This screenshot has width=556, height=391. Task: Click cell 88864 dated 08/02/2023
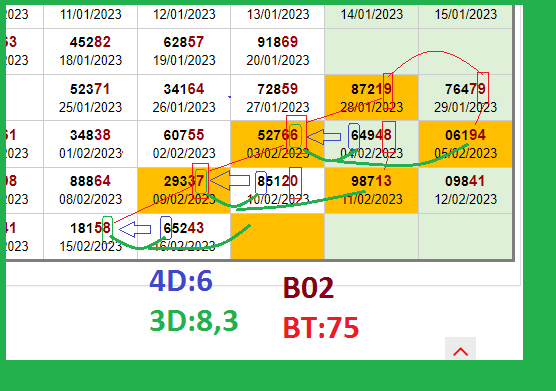click(90, 190)
